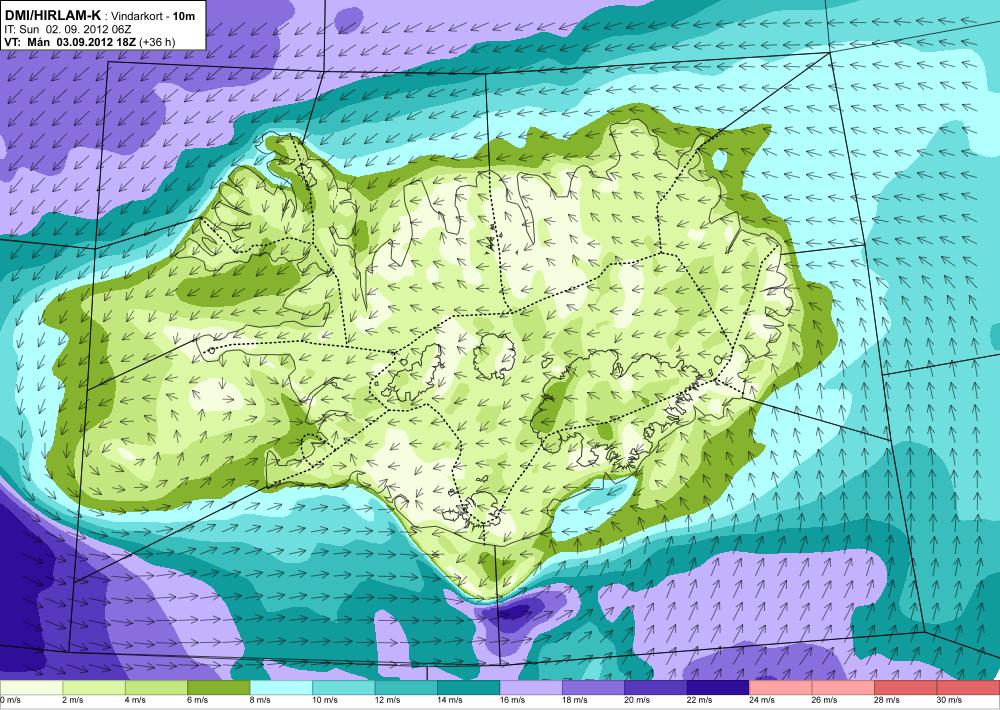Pick the palest legend swatch between 0 and 2 m/s

[x=31, y=688]
